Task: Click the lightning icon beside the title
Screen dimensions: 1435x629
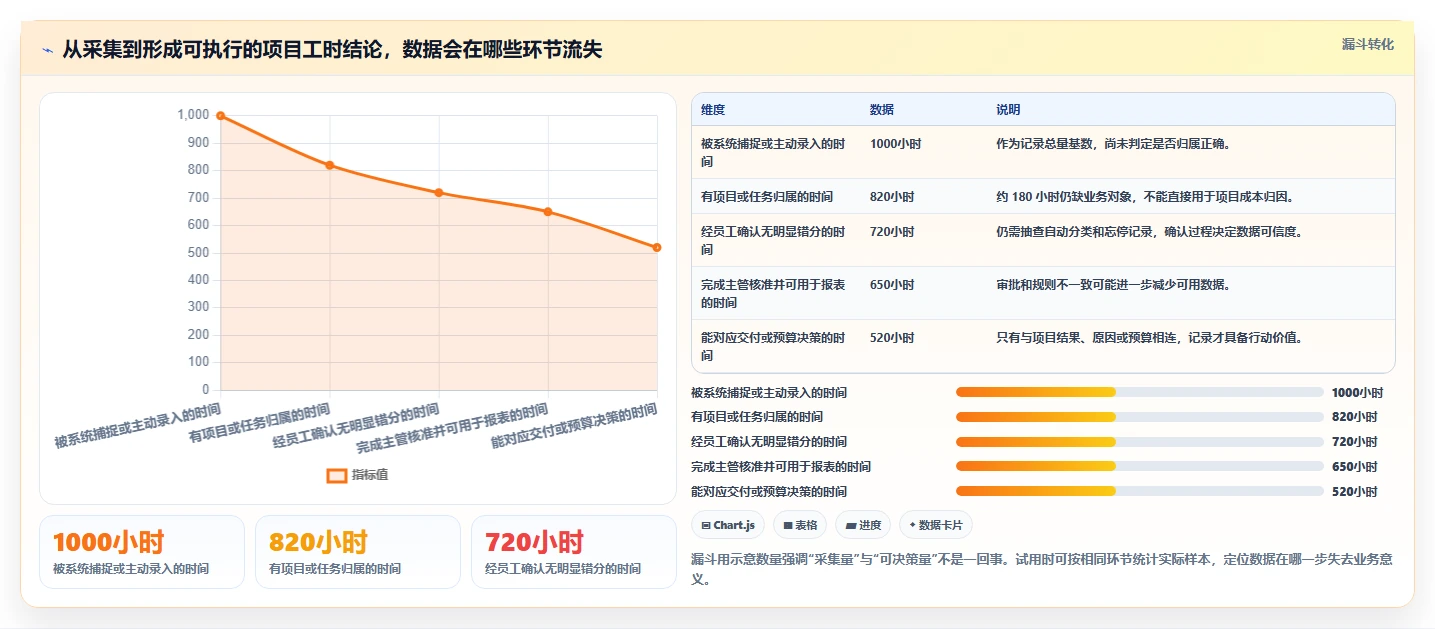Action: (48, 50)
